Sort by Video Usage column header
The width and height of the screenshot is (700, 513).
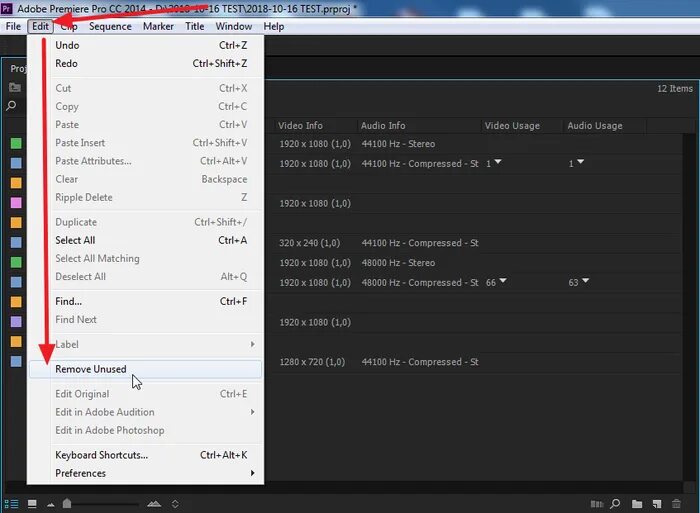click(522, 125)
